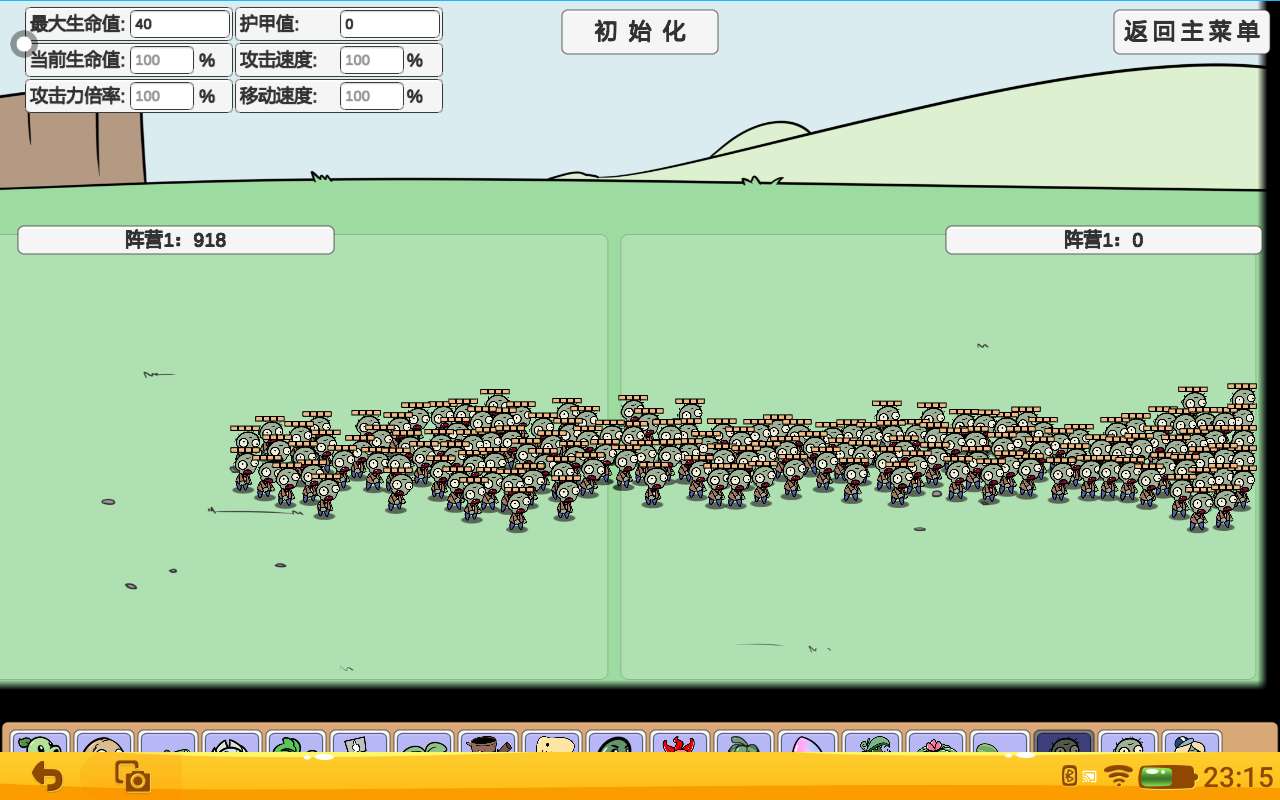Open the screenshot camera tool

(x=131, y=777)
